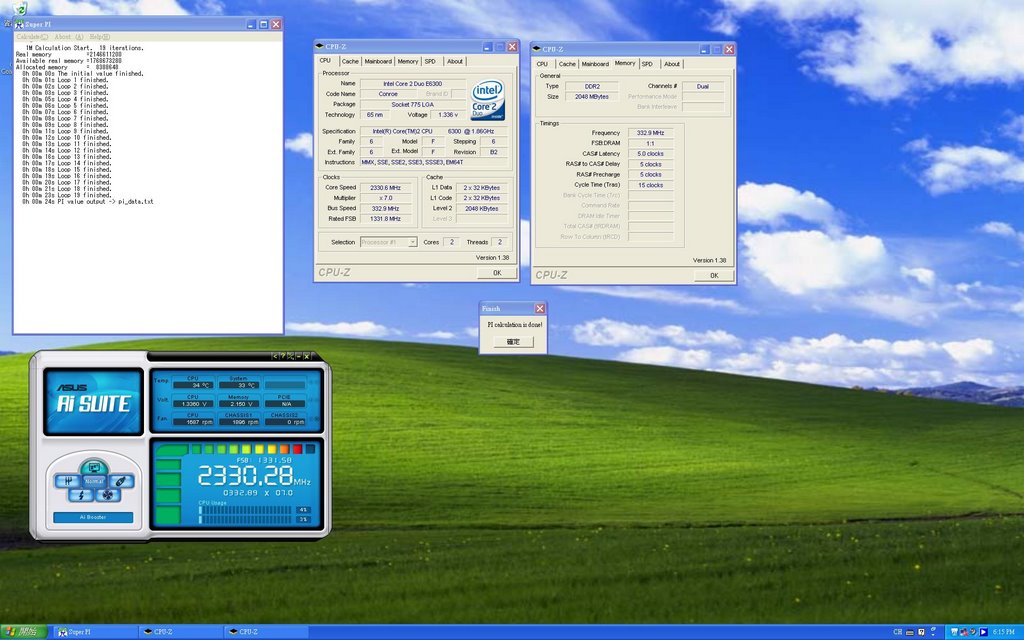Click the red segment of the AI Suite meter
The image size is (1024, 640).
tap(298, 449)
